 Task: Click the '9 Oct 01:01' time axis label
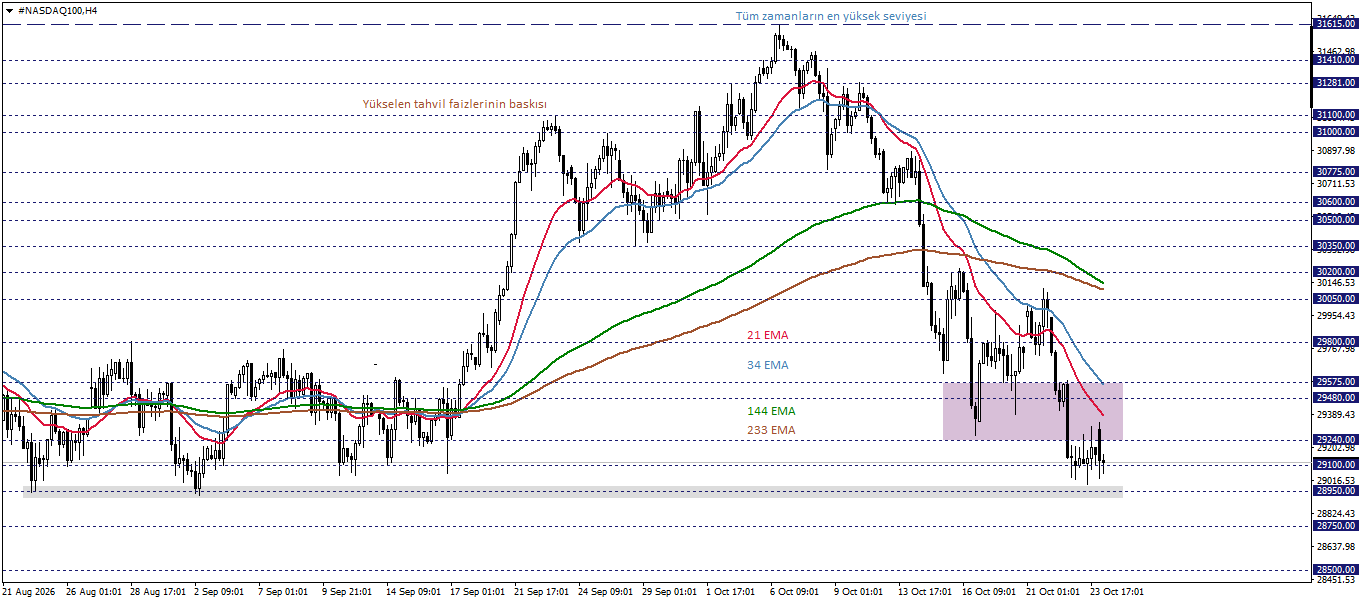coord(859,592)
